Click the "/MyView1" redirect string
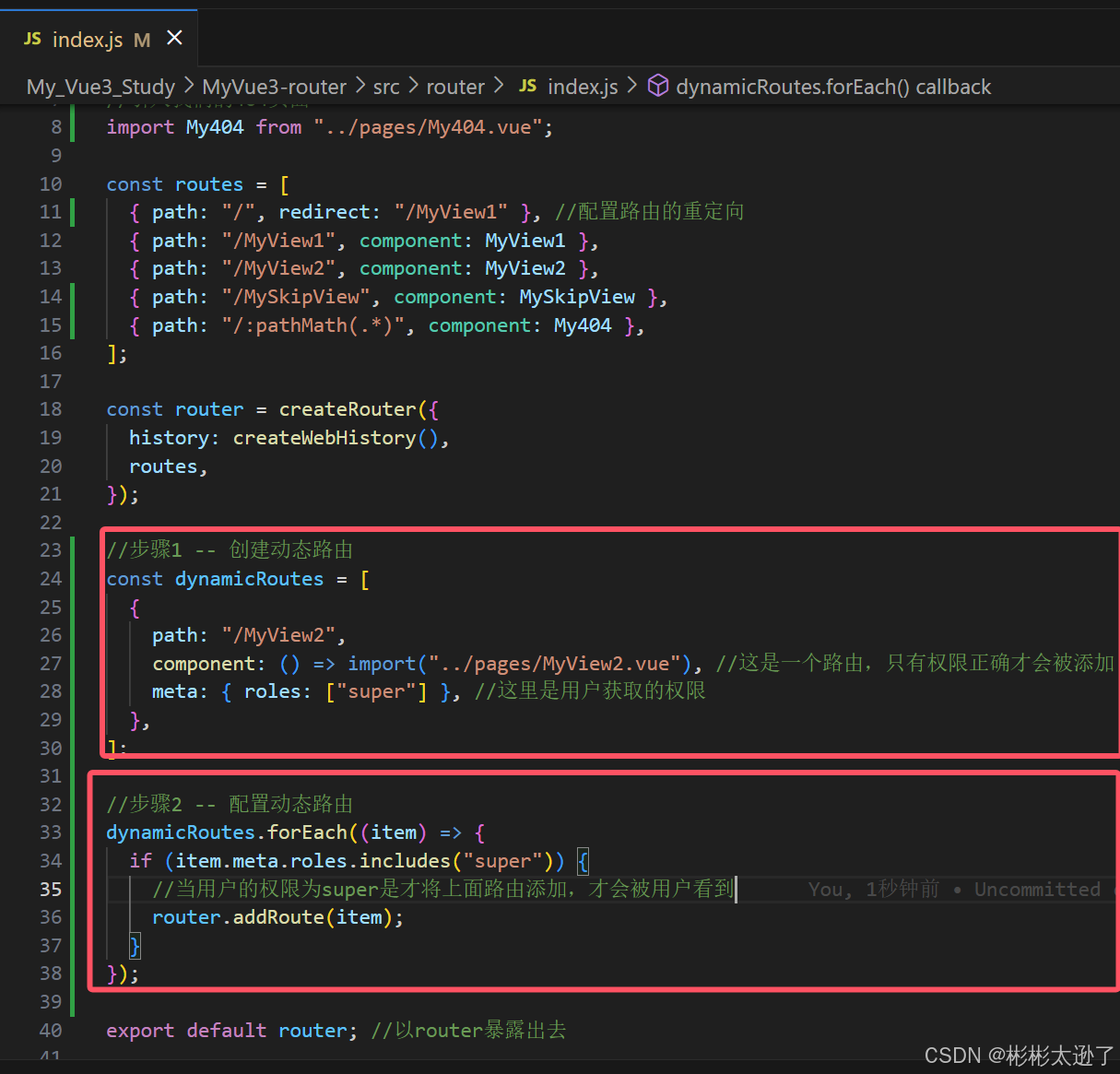The width and height of the screenshot is (1120, 1074). tap(451, 212)
